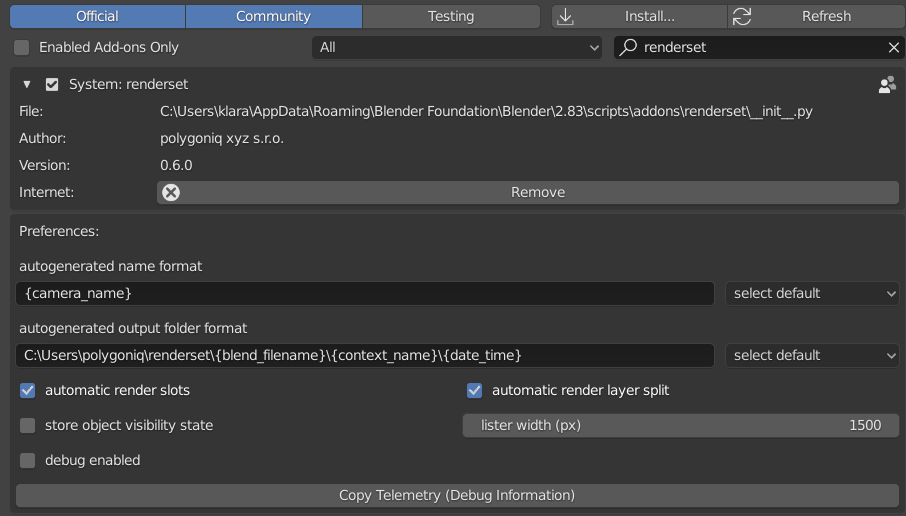Click the X icon on Remove

point(171,192)
